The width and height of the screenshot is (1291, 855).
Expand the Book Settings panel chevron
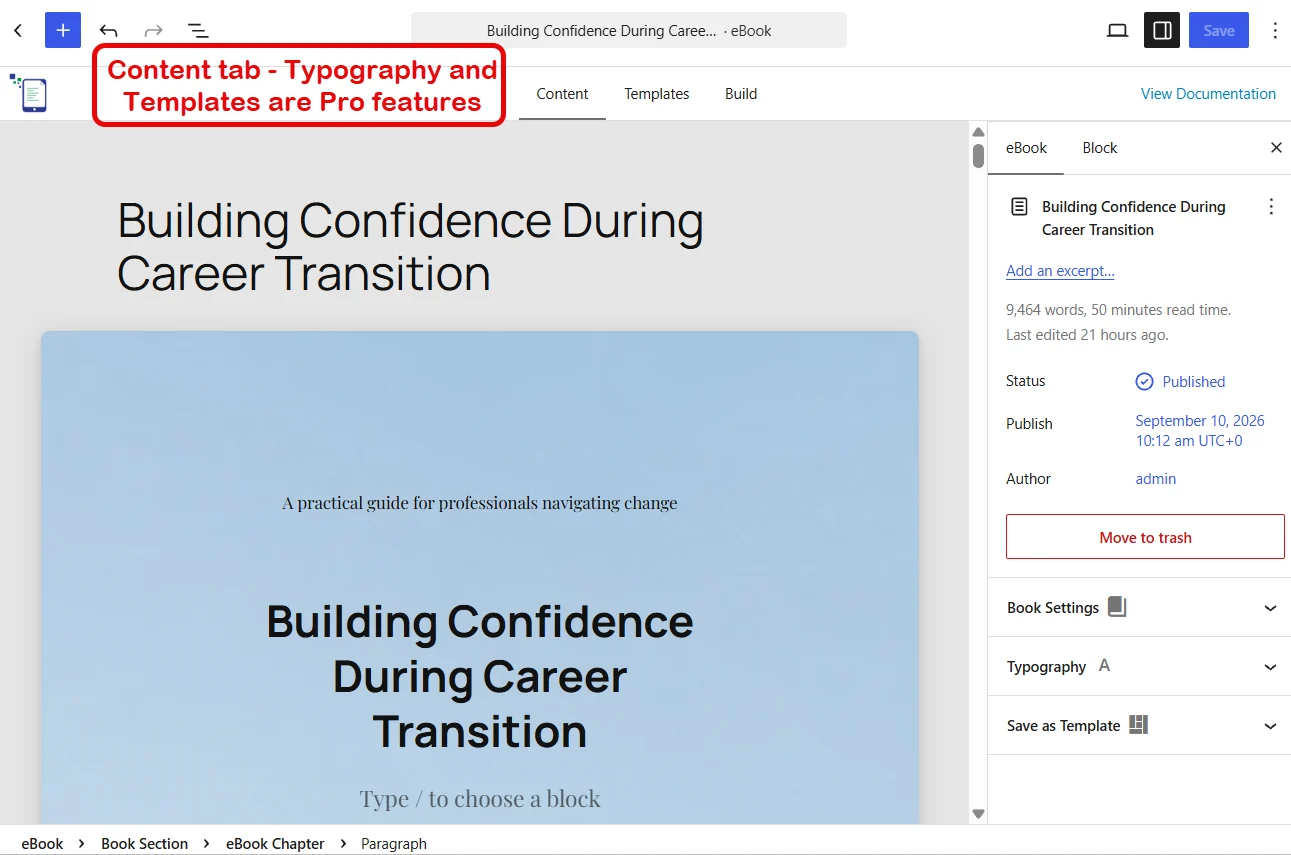pos(1270,608)
